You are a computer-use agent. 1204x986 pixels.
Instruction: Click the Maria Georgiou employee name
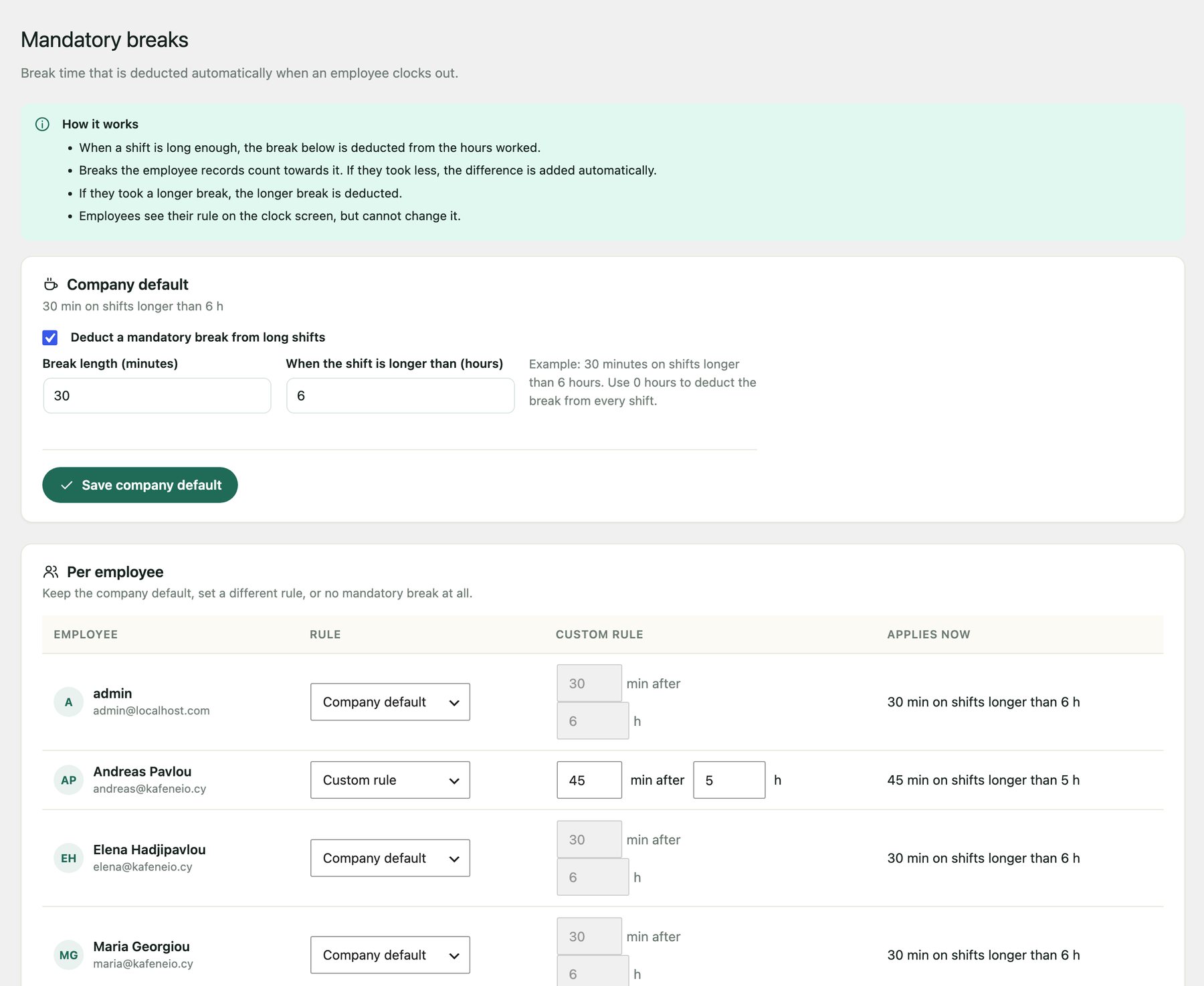coord(141,947)
